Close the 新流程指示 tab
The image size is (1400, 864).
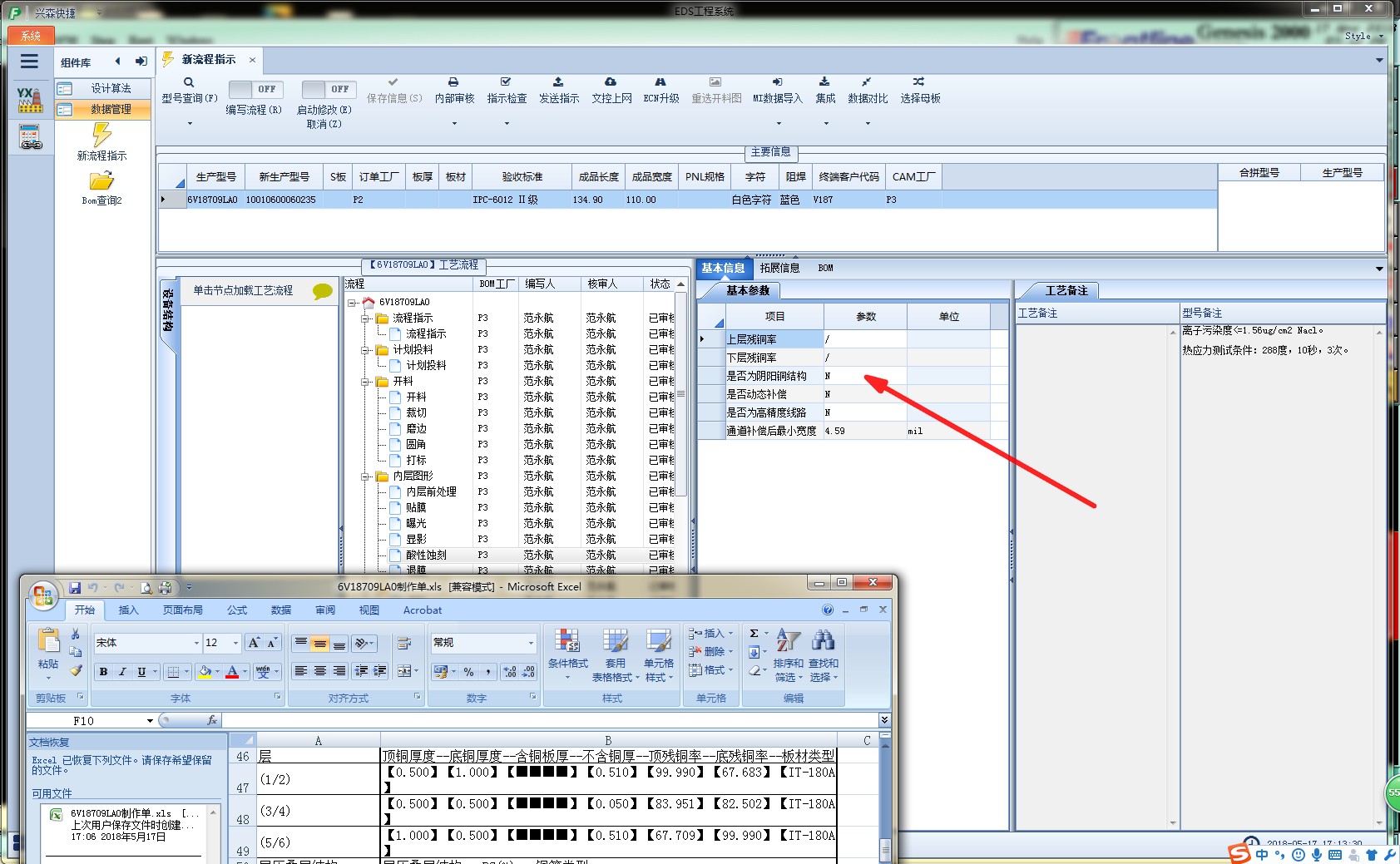click(x=252, y=60)
